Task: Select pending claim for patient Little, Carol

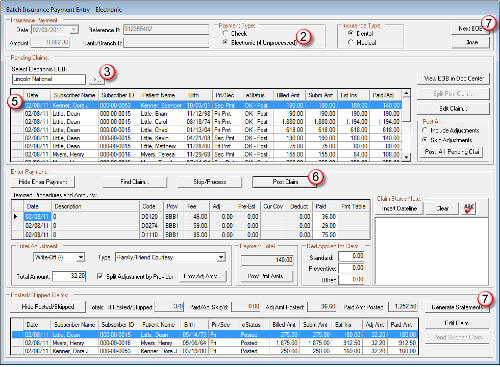Action: [x=207, y=122]
